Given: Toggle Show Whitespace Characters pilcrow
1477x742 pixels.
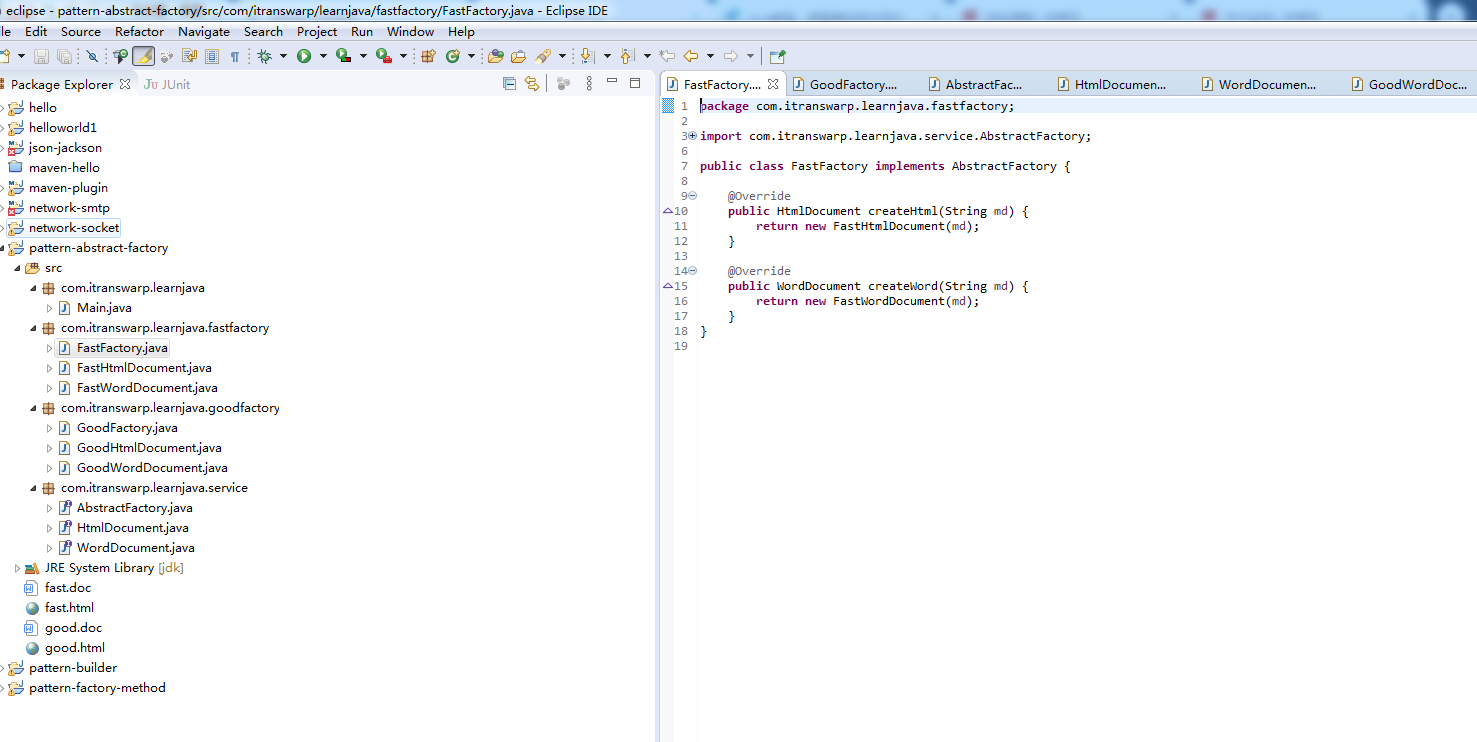Looking at the screenshot, I should [x=235, y=56].
